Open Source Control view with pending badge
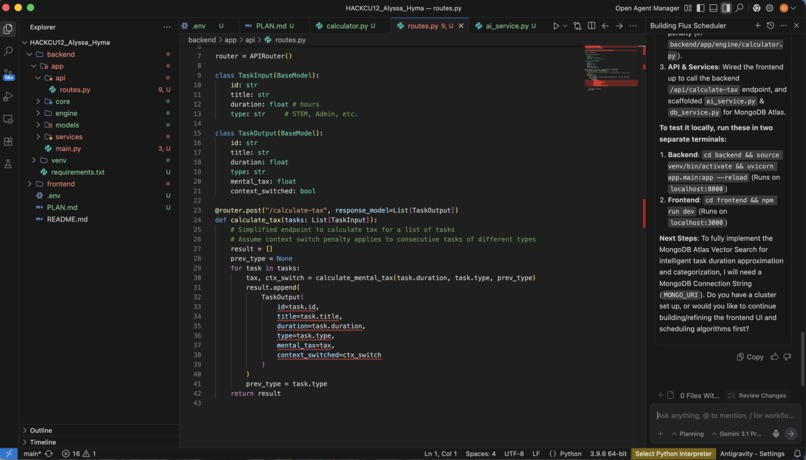 (x=8, y=74)
